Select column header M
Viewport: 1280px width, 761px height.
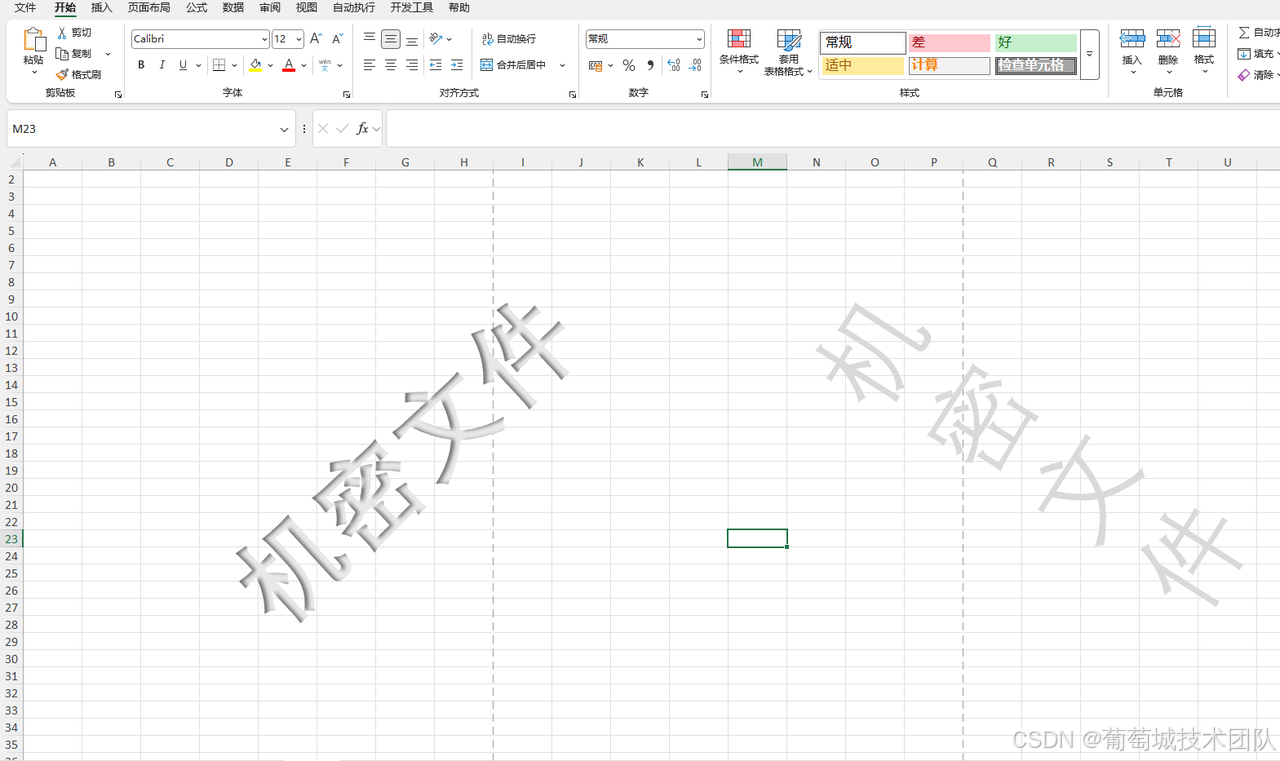click(757, 162)
